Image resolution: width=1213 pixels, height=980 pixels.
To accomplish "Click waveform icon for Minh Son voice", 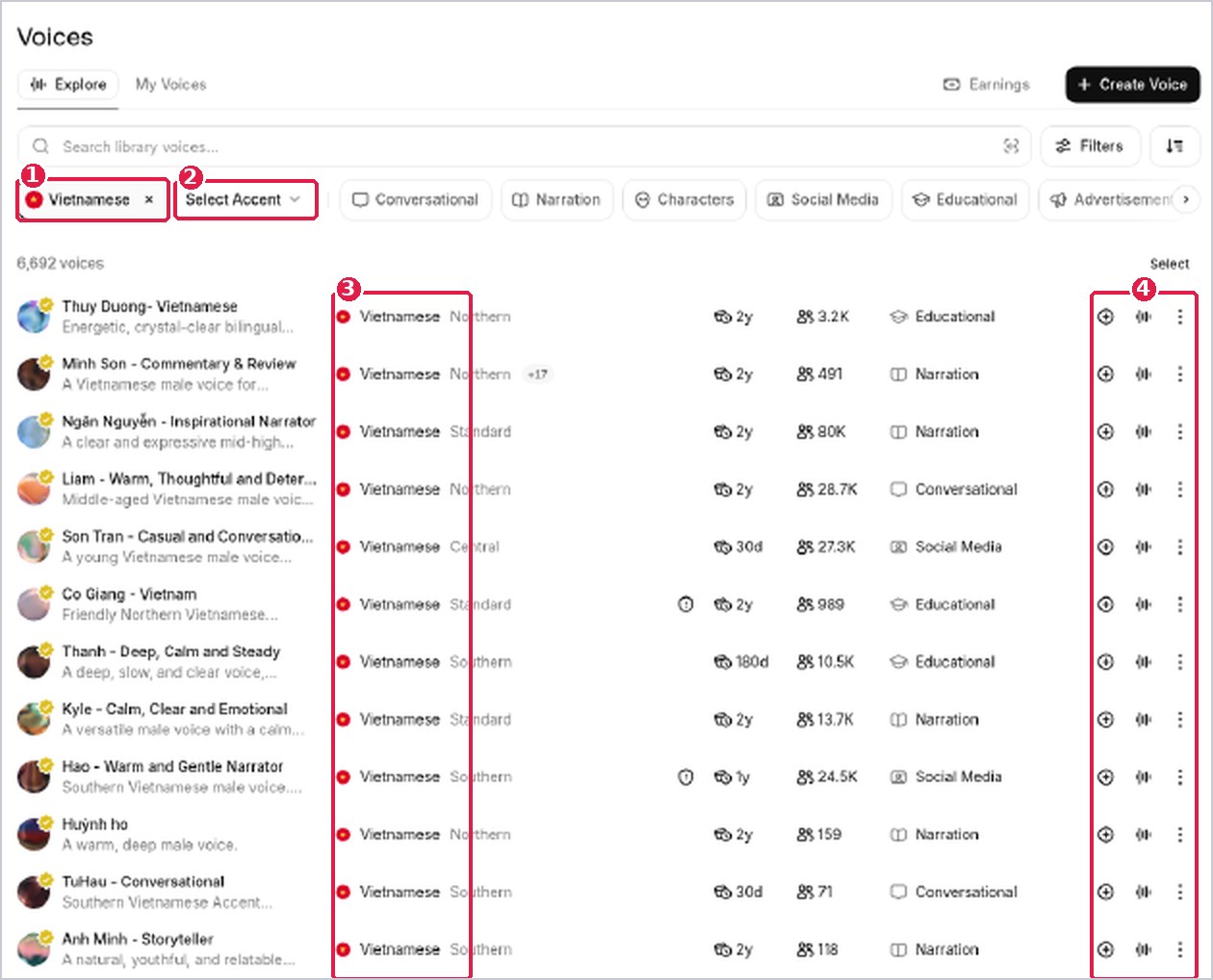I will [1143, 374].
